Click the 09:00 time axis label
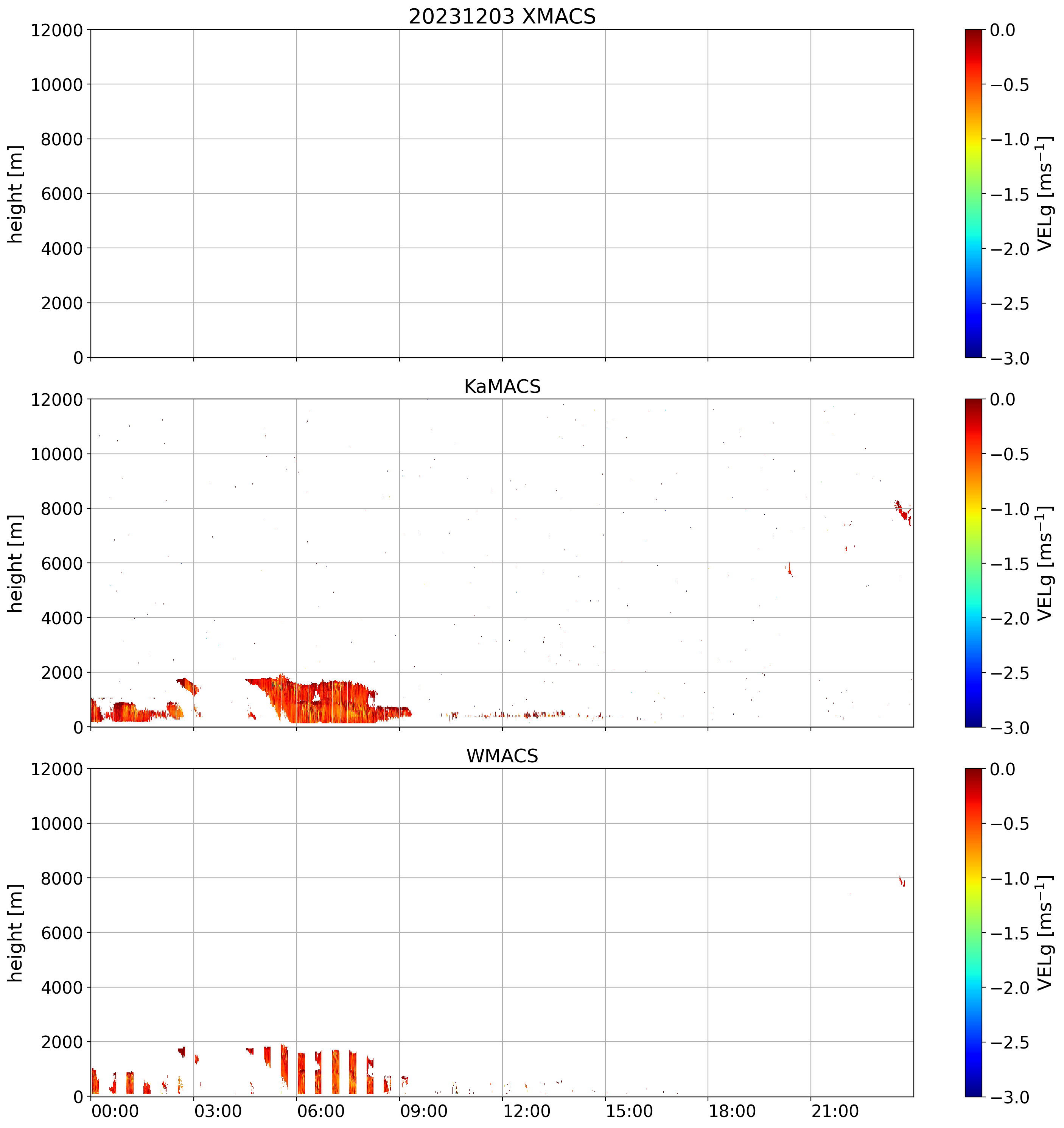Screen dimensions: 1064x1128 click(x=424, y=1111)
